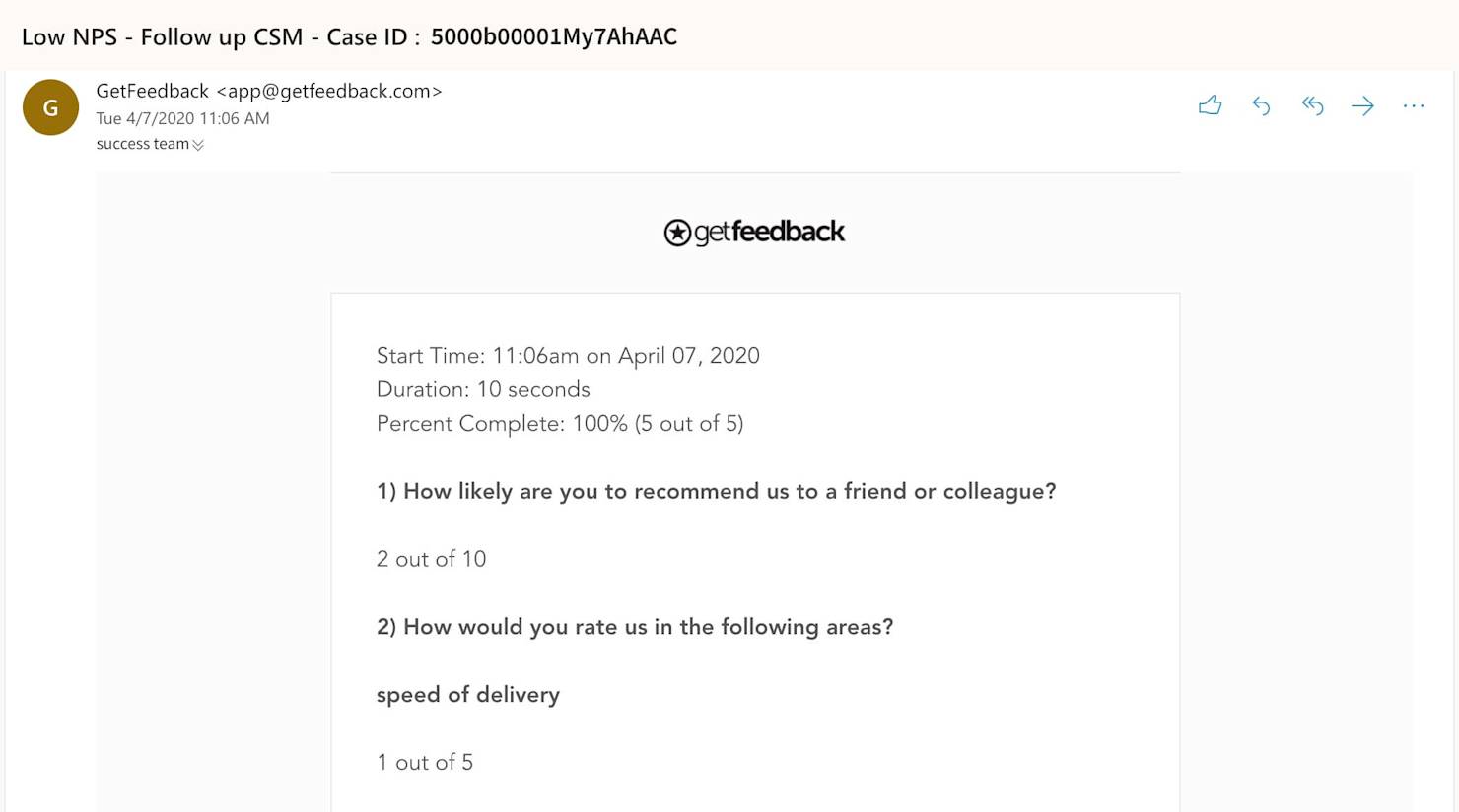This screenshot has height=812, width=1459.
Task: Forward this email using the right-arrow icon
Action: click(x=1362, y=105)
